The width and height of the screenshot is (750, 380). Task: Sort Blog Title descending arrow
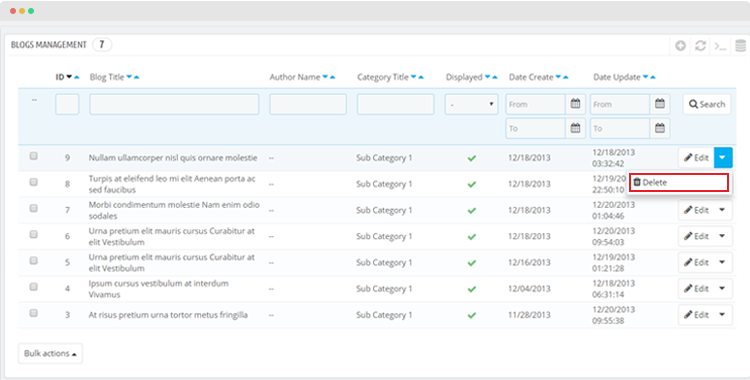[x=129, y=77]
